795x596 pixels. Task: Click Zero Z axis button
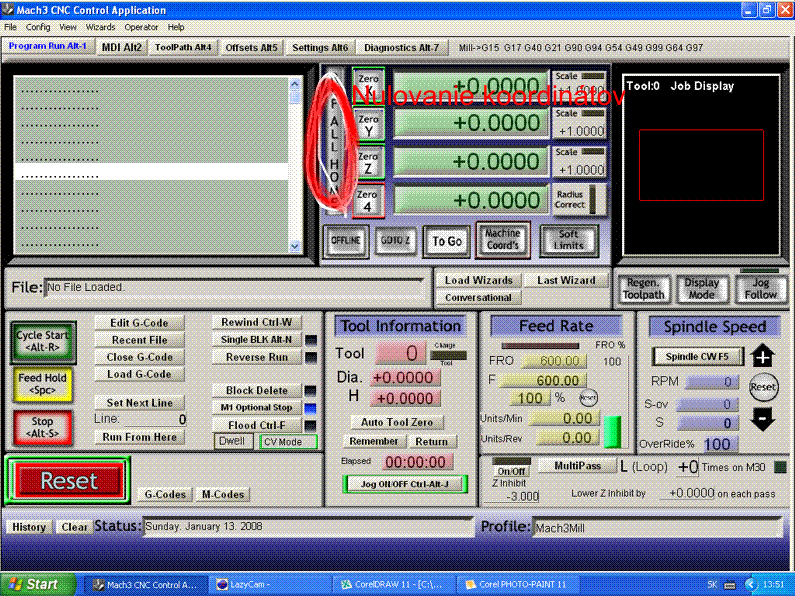click(x=368, y=162)
